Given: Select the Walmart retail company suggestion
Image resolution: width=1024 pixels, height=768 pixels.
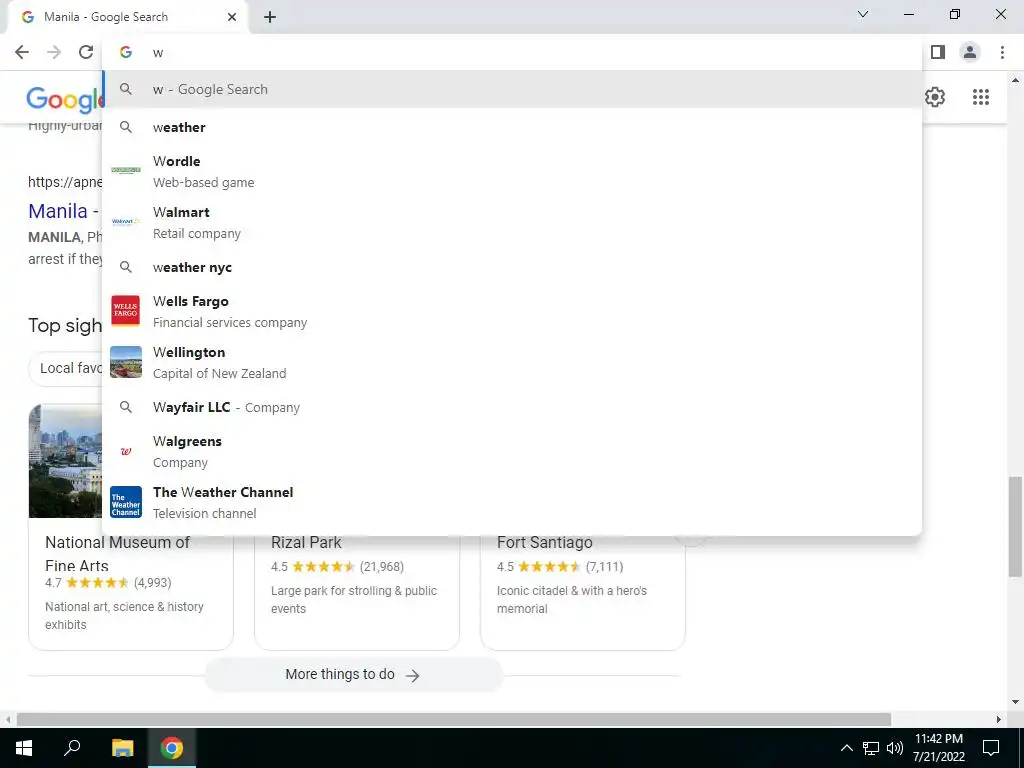Looking at the screenshot, I should (512, 222).
